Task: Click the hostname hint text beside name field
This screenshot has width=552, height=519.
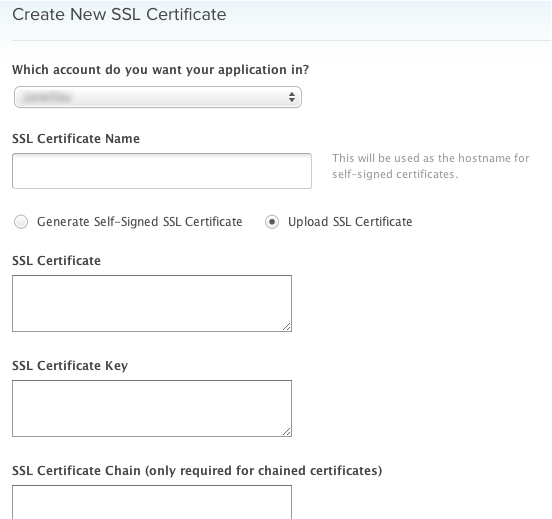Action: pyautogui.click(x=431, y=166)
